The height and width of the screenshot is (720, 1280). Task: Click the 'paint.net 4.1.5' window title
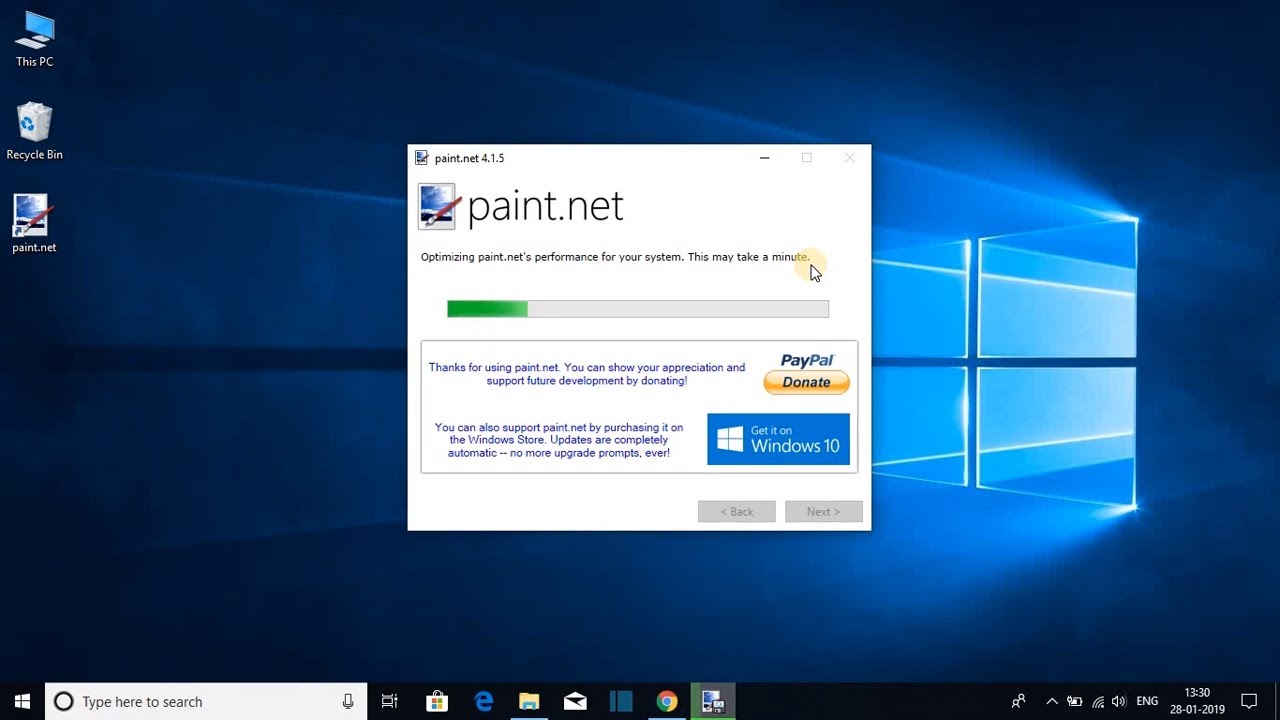469,158
